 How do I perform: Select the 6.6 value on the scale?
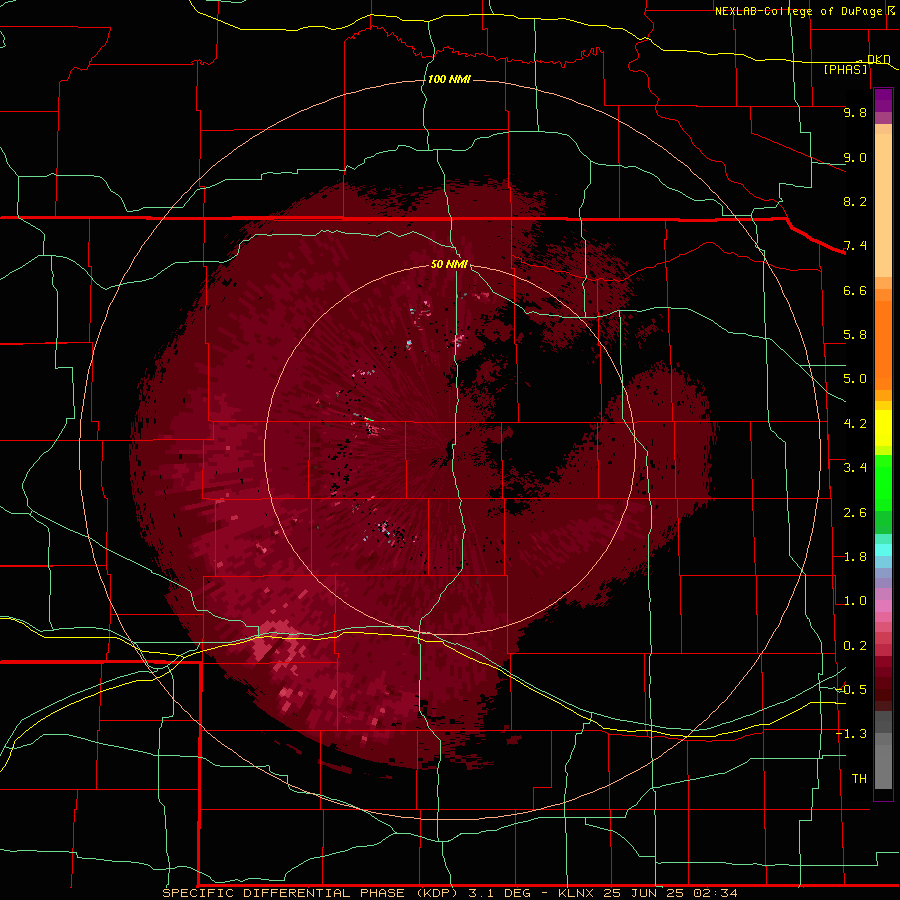[855, 290]
